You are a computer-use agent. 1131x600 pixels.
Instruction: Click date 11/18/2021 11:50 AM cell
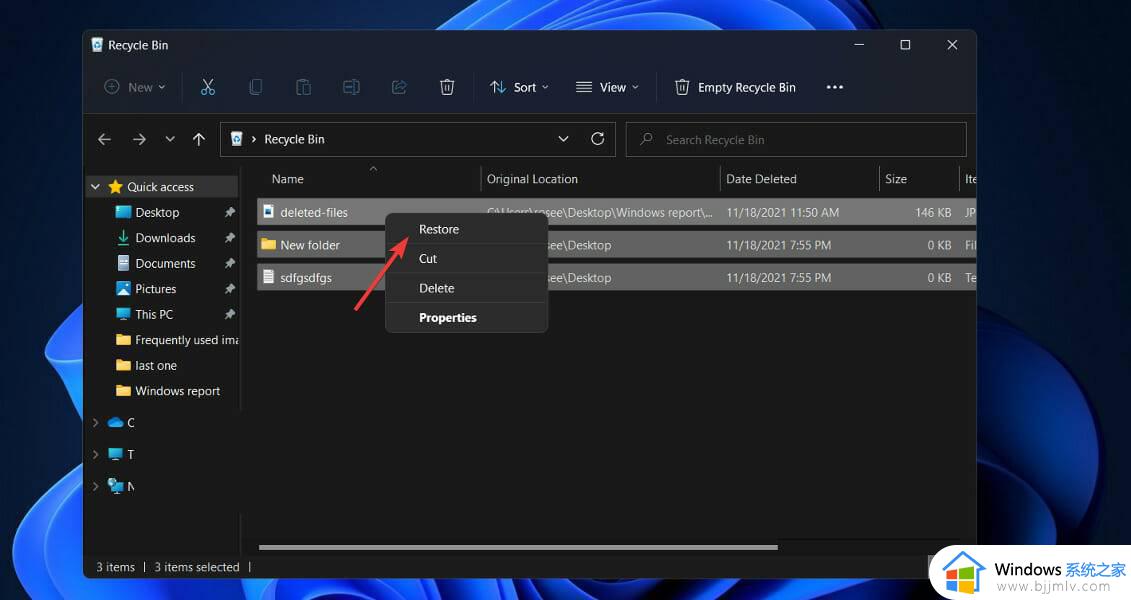coord(783,212)
